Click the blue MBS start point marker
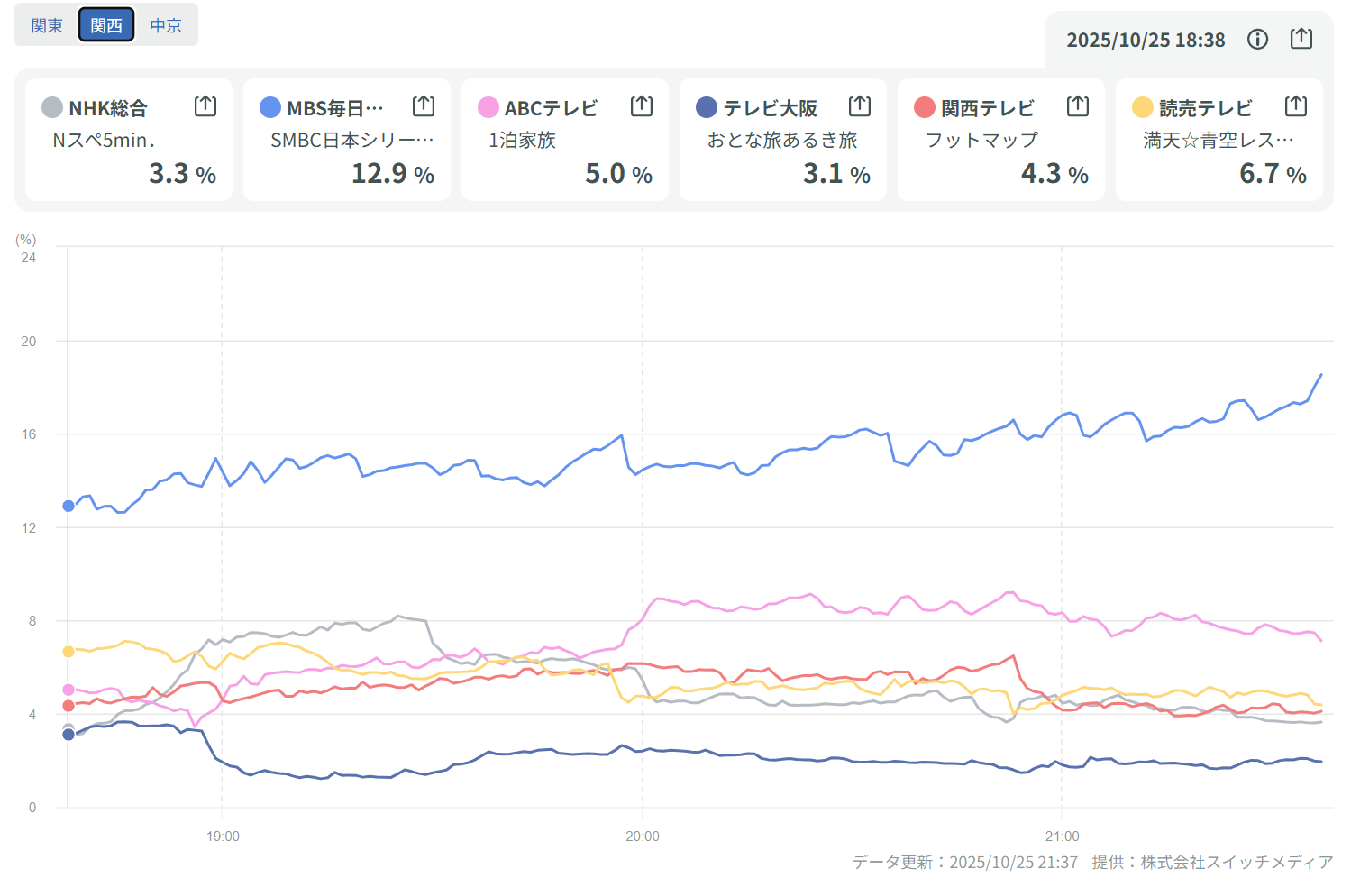This screenshot has height=896, width=1360. (x=68, y=506)
